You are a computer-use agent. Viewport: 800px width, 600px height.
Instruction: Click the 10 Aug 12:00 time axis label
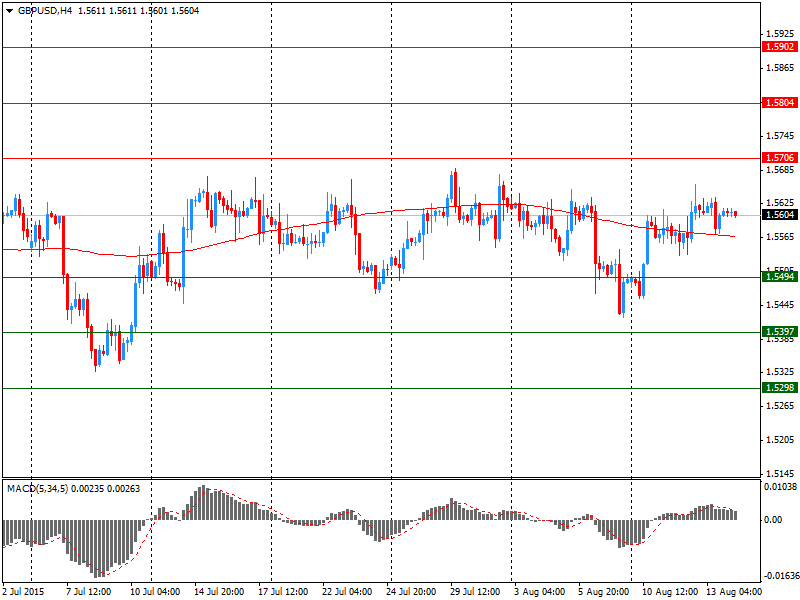point(670,592)
